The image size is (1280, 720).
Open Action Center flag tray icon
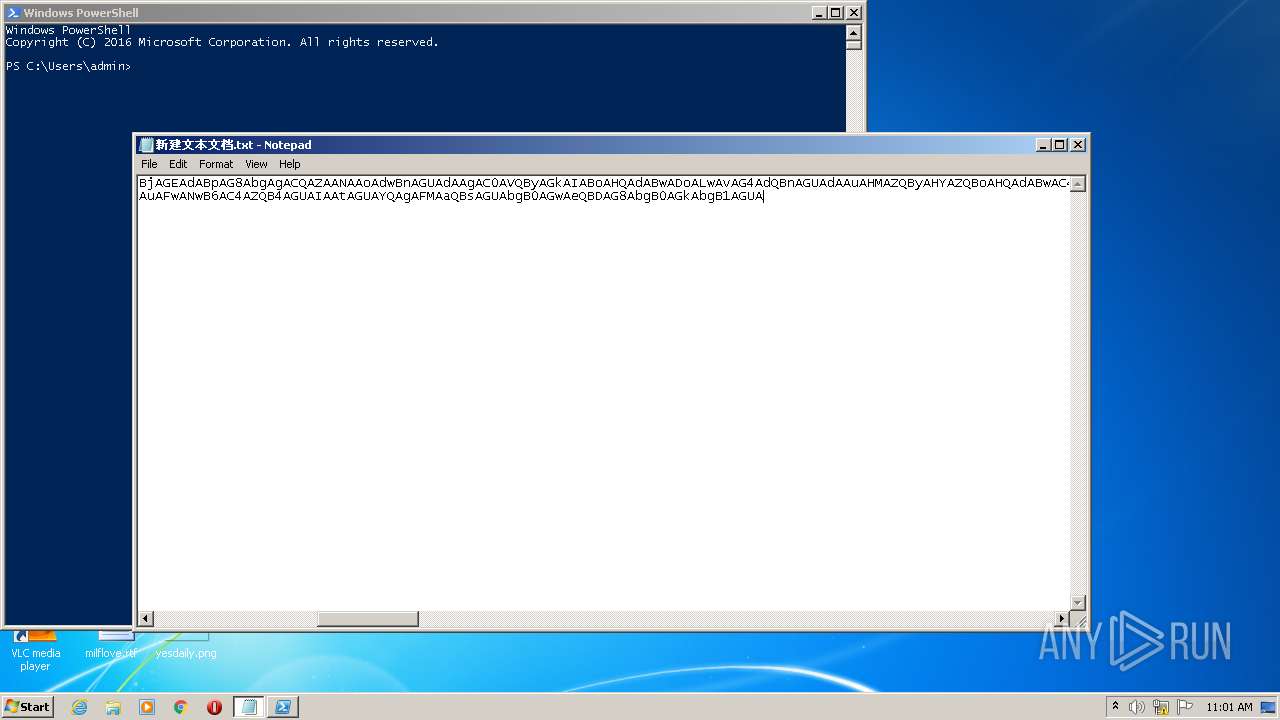tap(1185, 707)
